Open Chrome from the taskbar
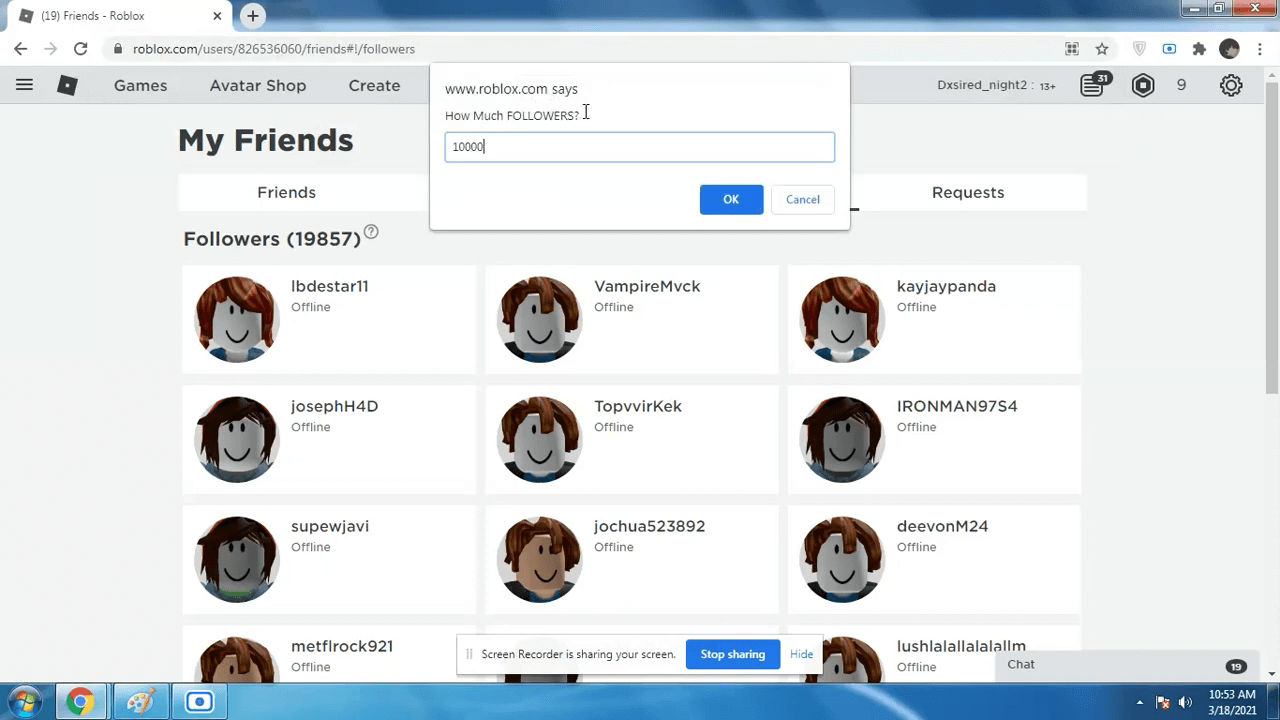 [80, 702]
